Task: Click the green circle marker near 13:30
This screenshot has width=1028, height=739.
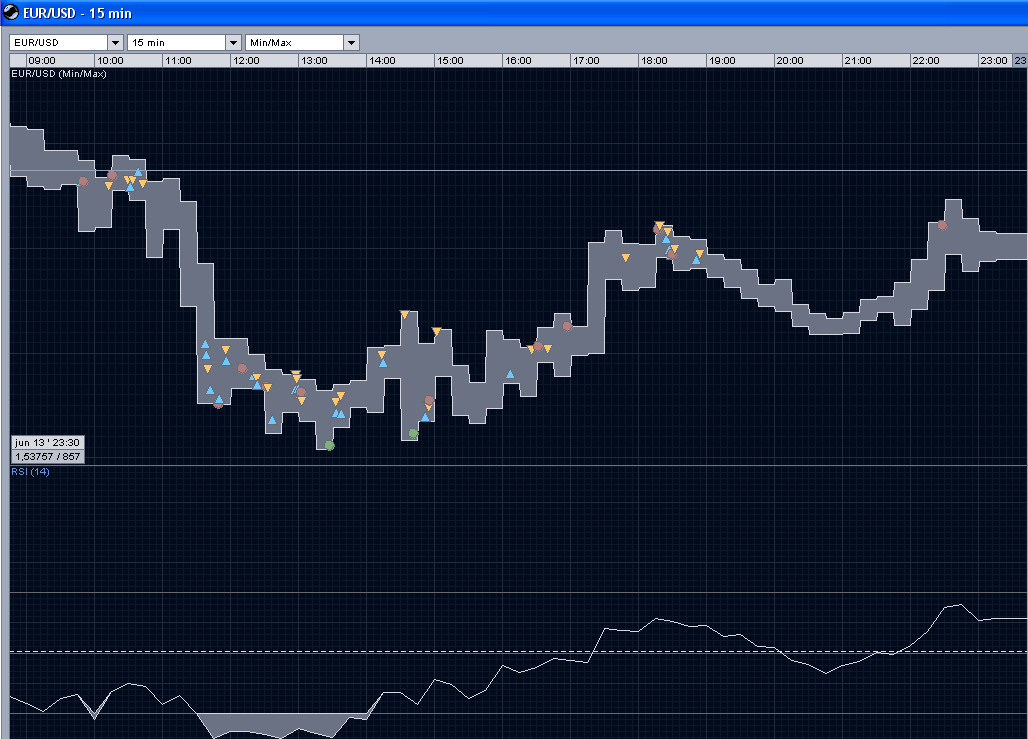Action: point(329,446)
